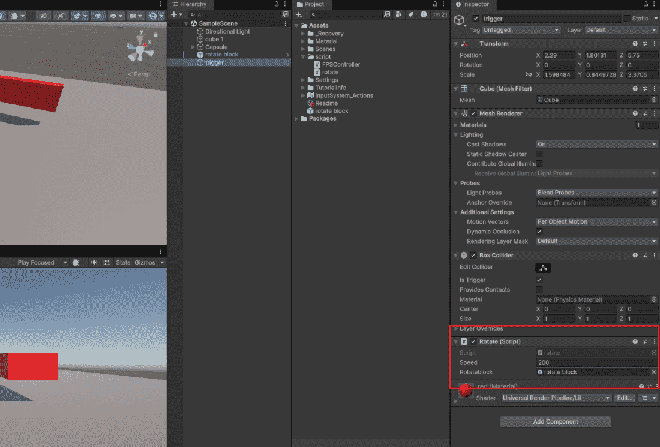
Task: Open the Tag dropdown showing Untagged
Action: (x=521, y=30)
